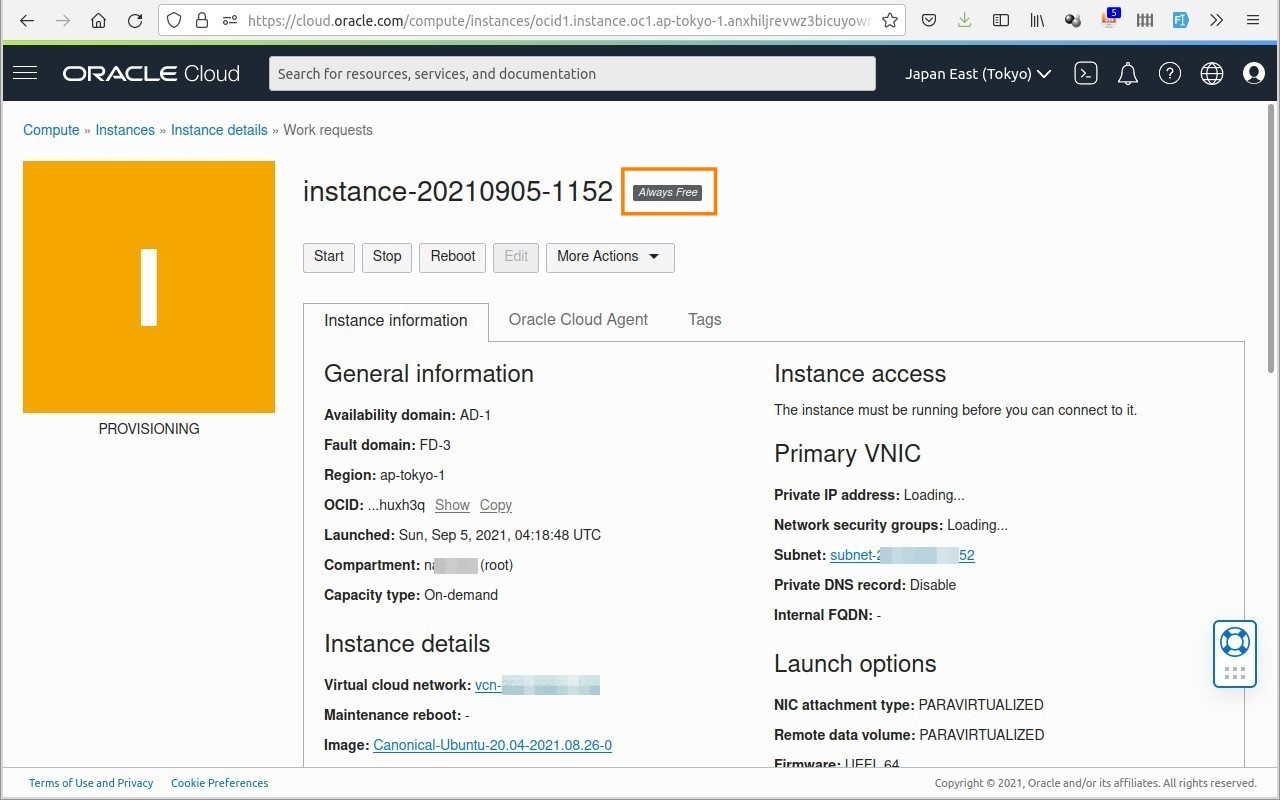Open Canonical-Ubuntu-20.04 image link
The width and height of the screenshot is (1280, 800).
coord(492,745)
